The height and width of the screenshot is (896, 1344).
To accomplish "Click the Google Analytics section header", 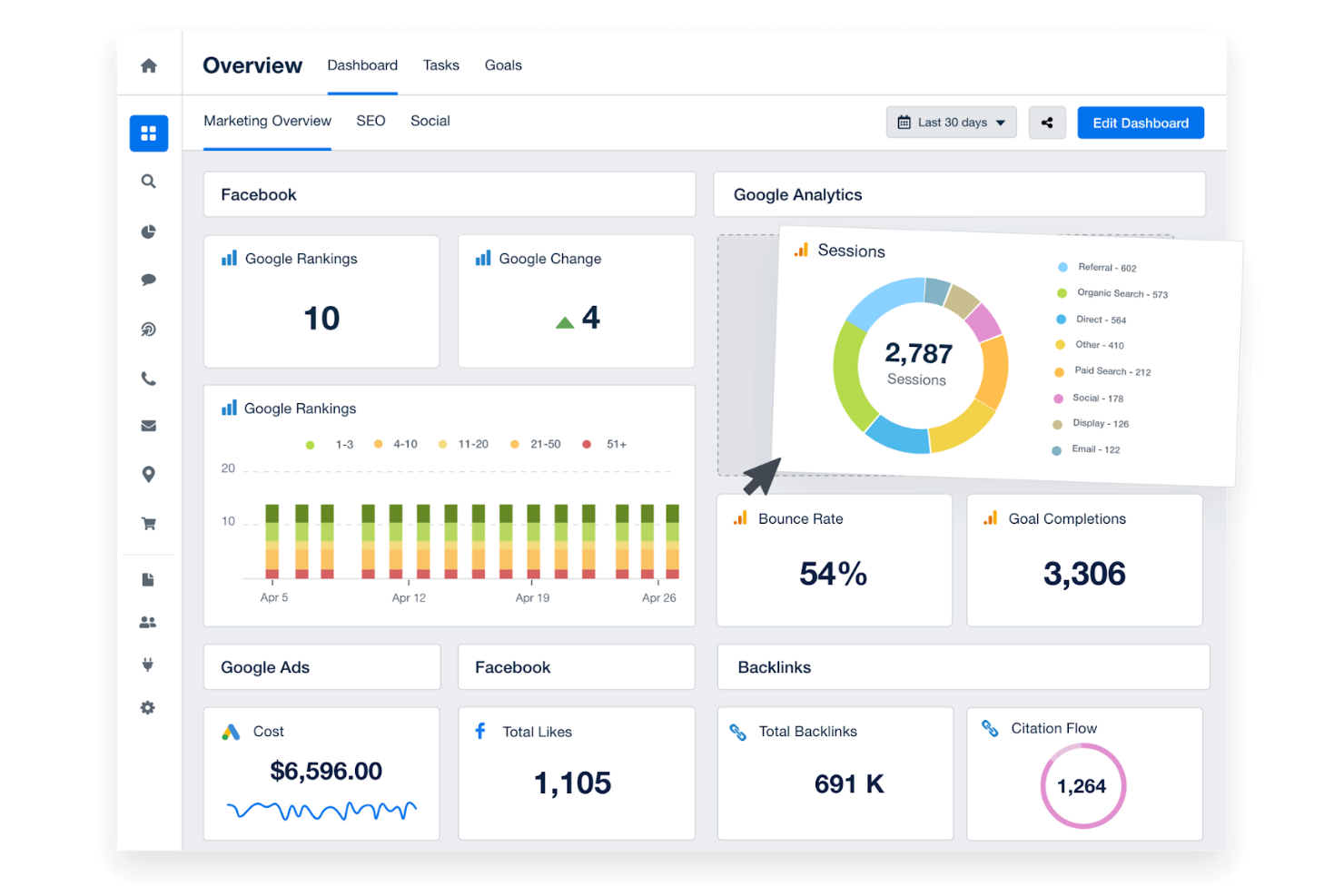I will (x=960, y=194).
